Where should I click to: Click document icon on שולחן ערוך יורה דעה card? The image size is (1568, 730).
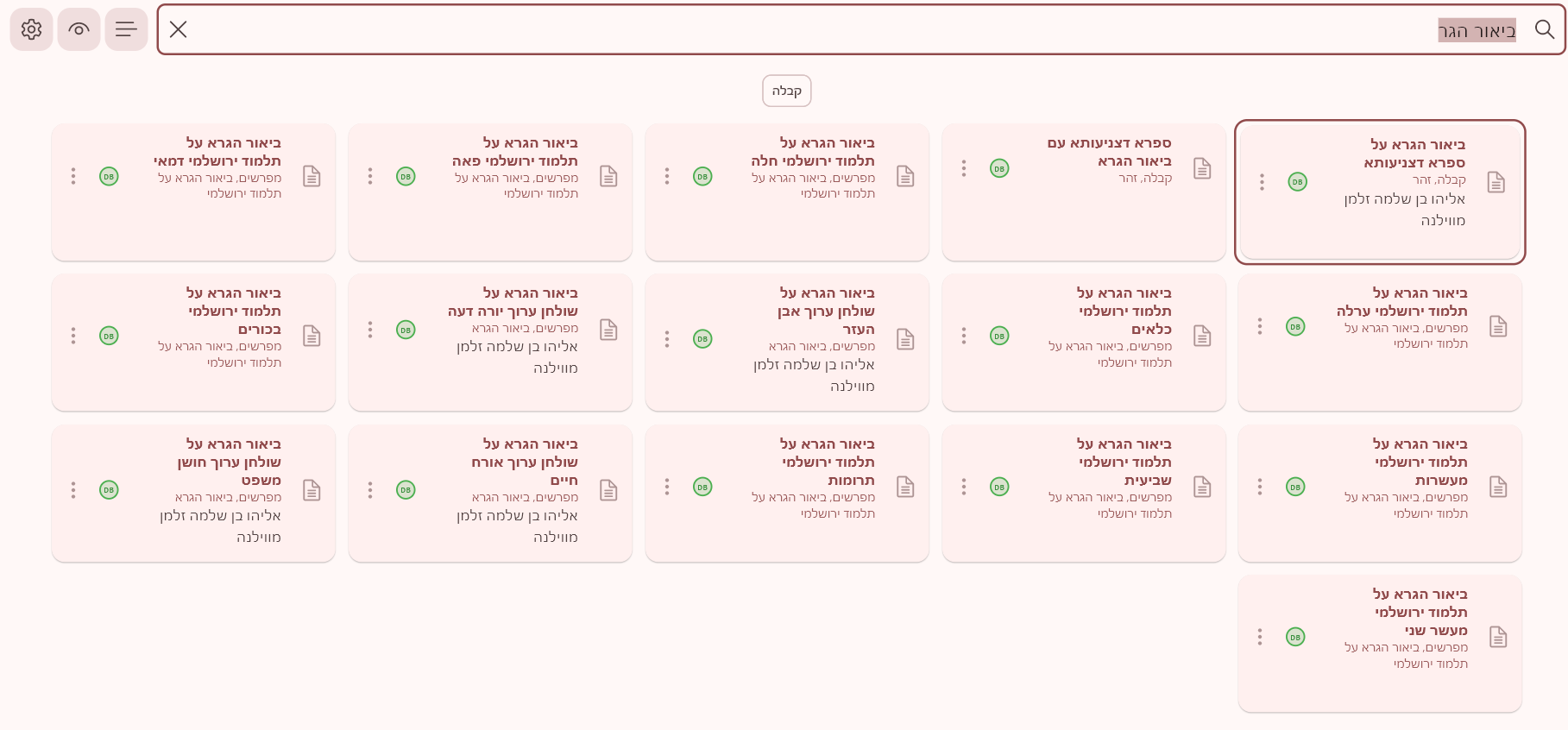pyautogui.click(x=608, y=330)
